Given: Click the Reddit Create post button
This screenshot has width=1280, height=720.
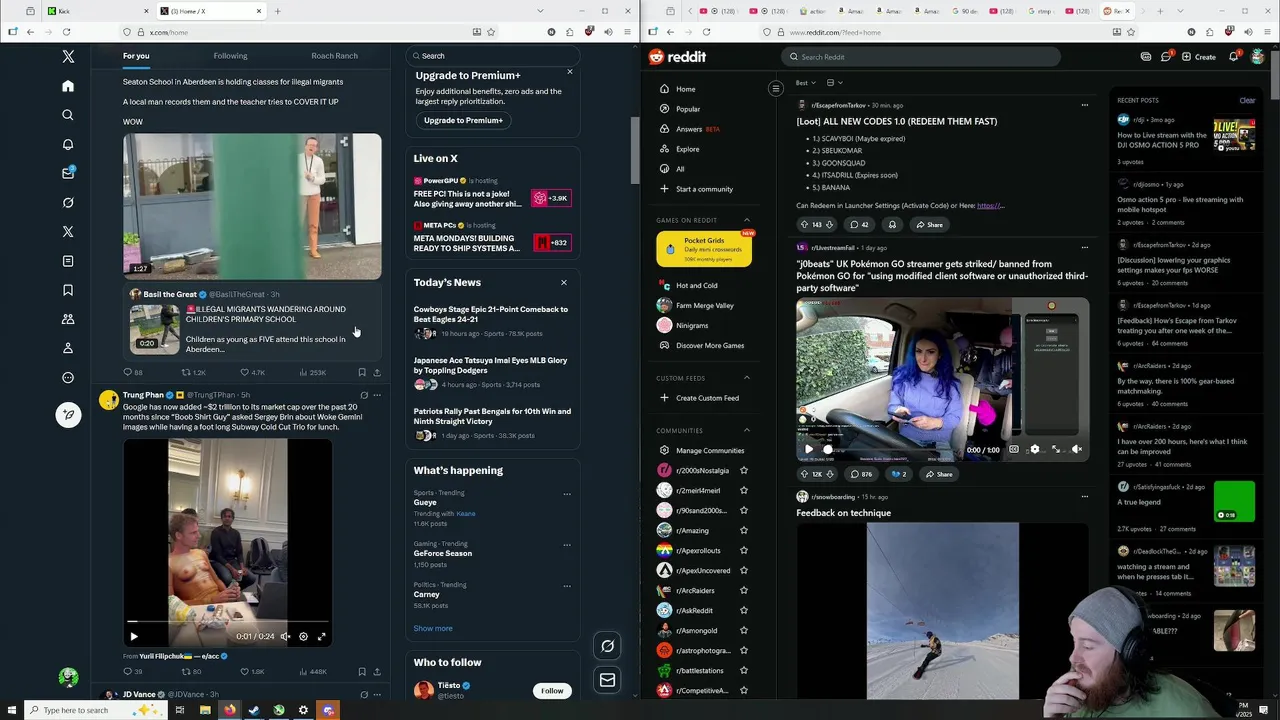Looking at the screenshot, I should click(x=1198, y=57).
